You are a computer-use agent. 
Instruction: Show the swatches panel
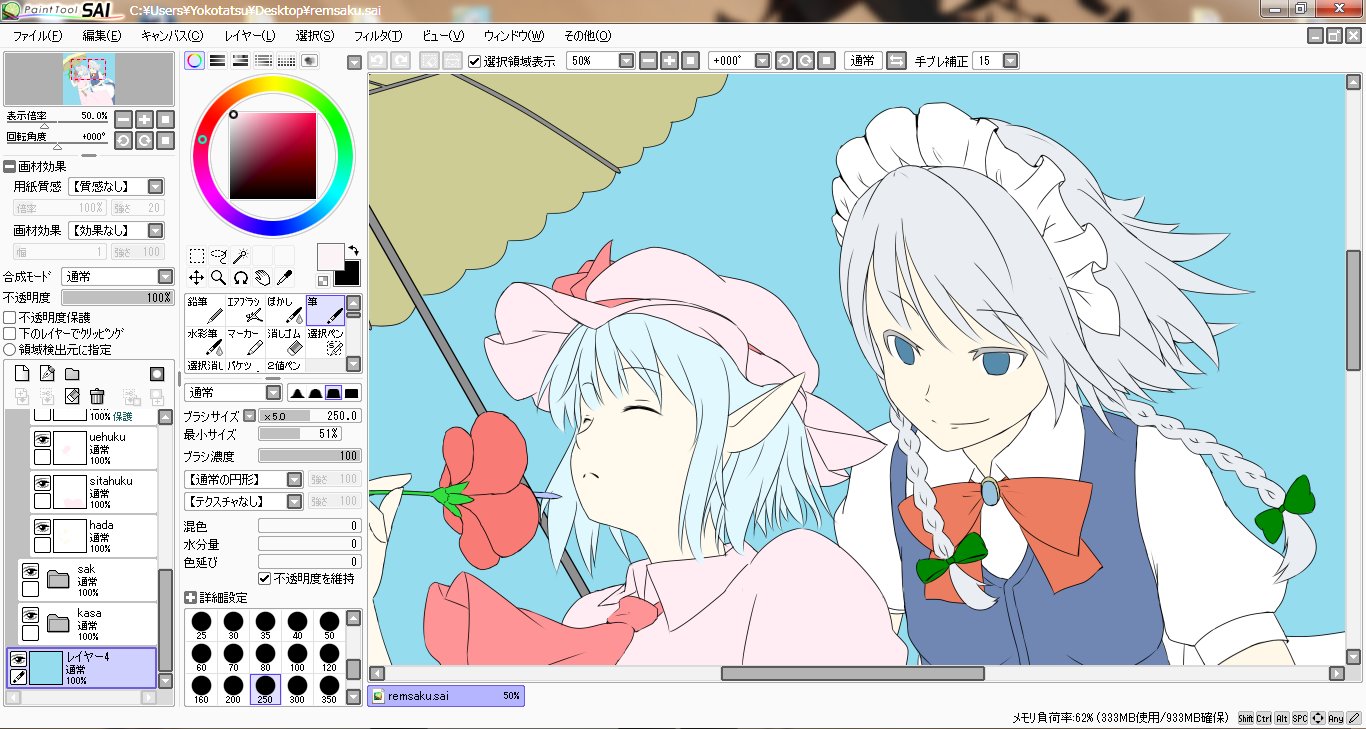click(x=286, y=61)
